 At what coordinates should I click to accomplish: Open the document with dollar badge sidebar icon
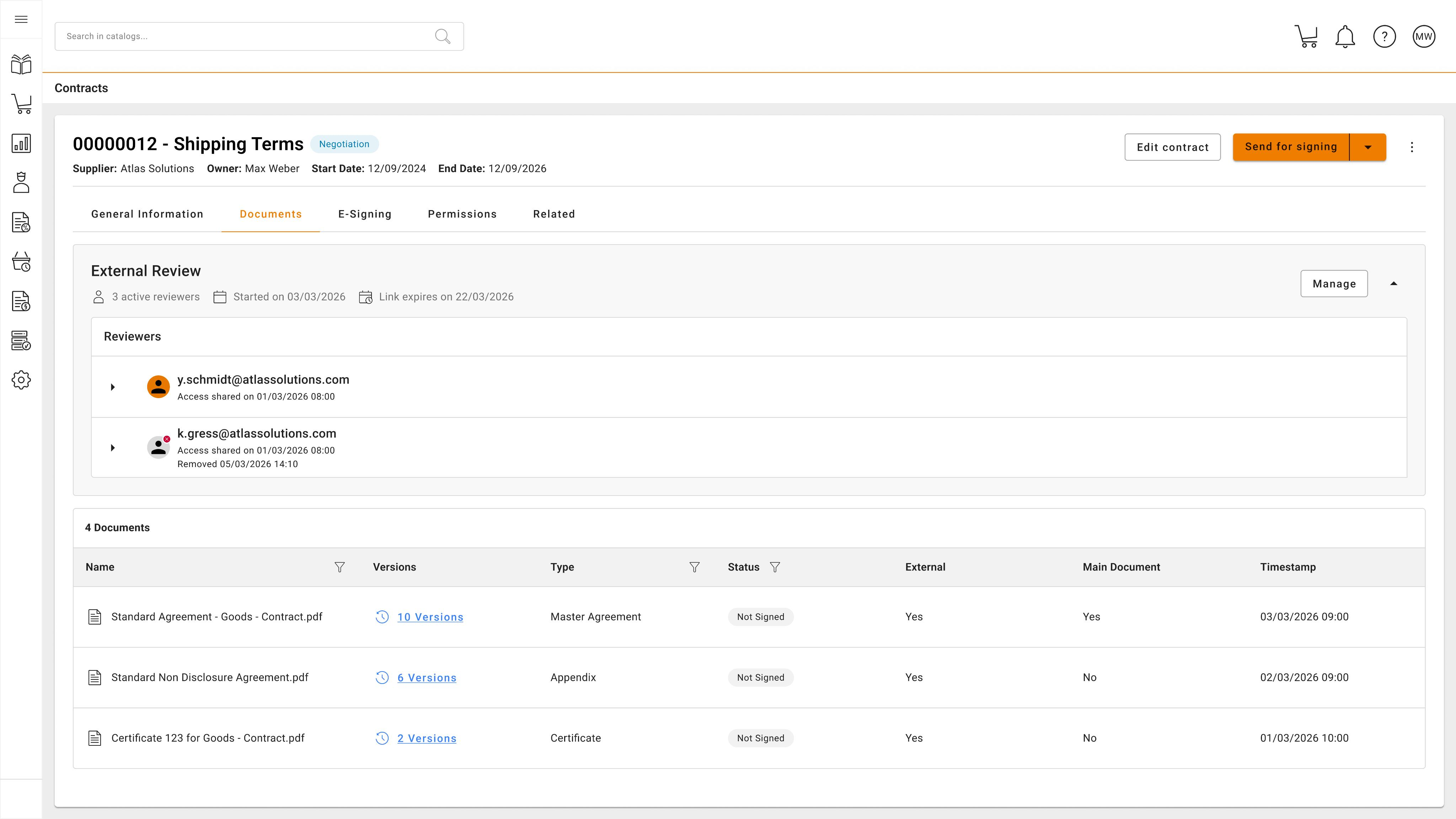[21, 301]
